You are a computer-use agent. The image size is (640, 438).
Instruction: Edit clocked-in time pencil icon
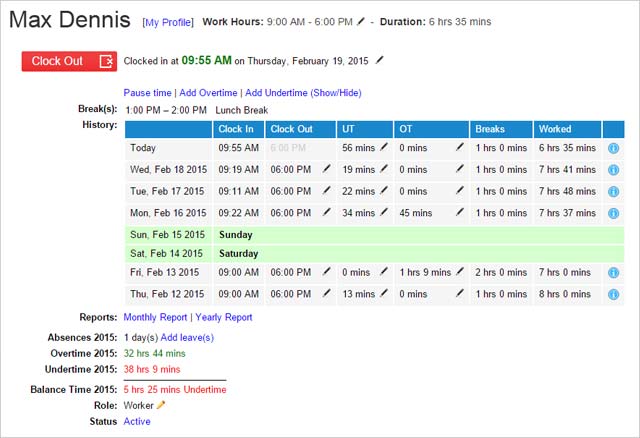click(x=380, y=60)
